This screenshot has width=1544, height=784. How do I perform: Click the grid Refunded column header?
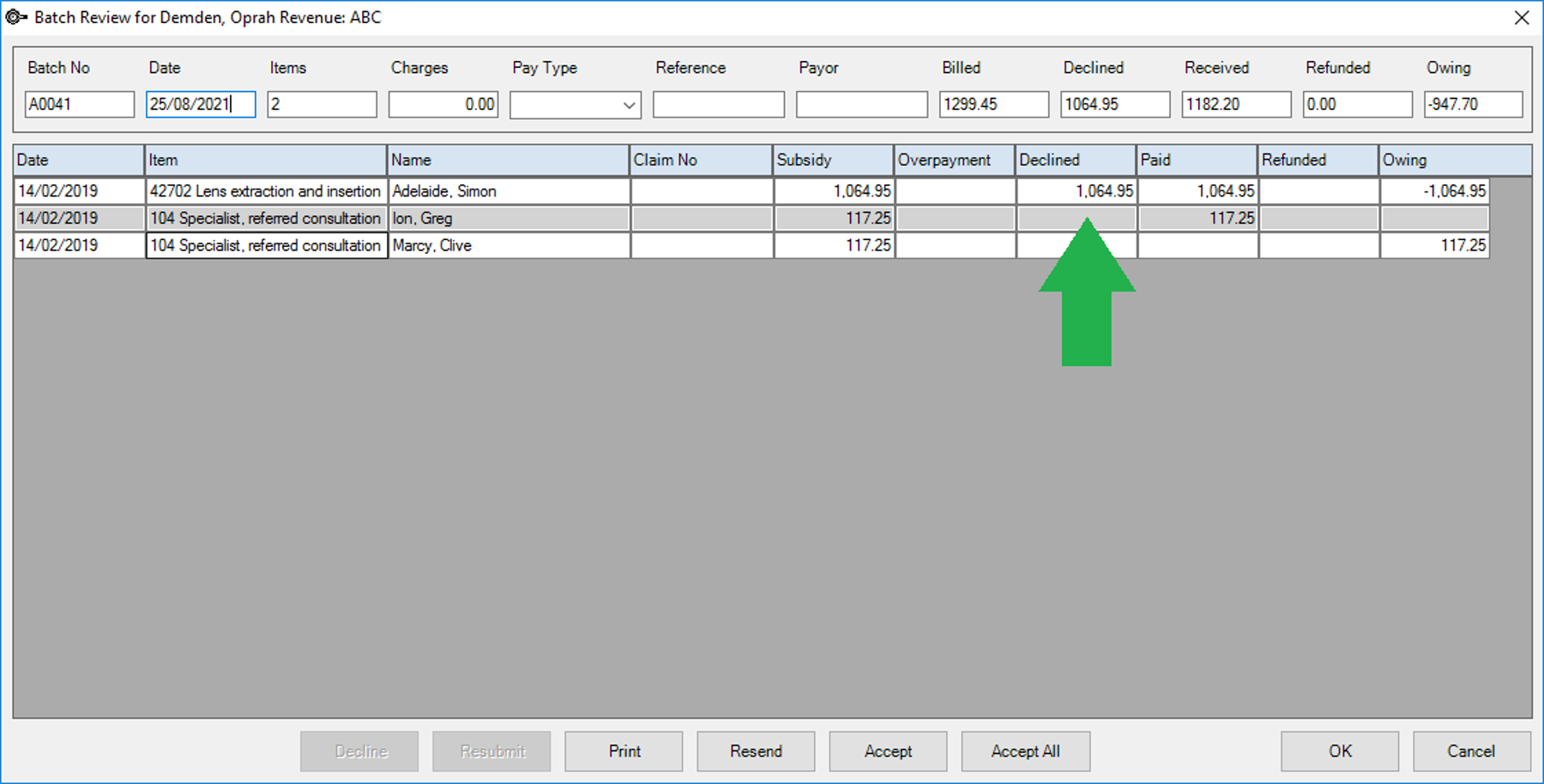(1318, 160)
